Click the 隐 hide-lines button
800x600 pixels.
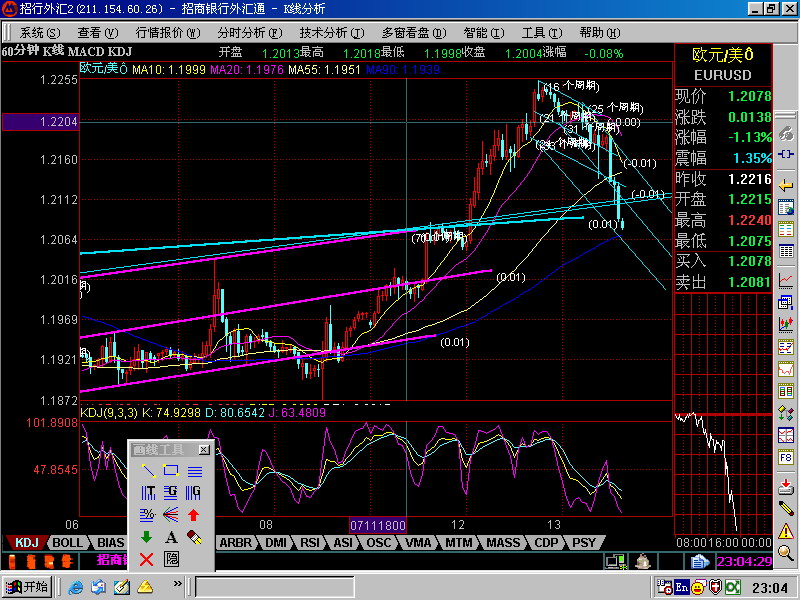tap(171, 560)
